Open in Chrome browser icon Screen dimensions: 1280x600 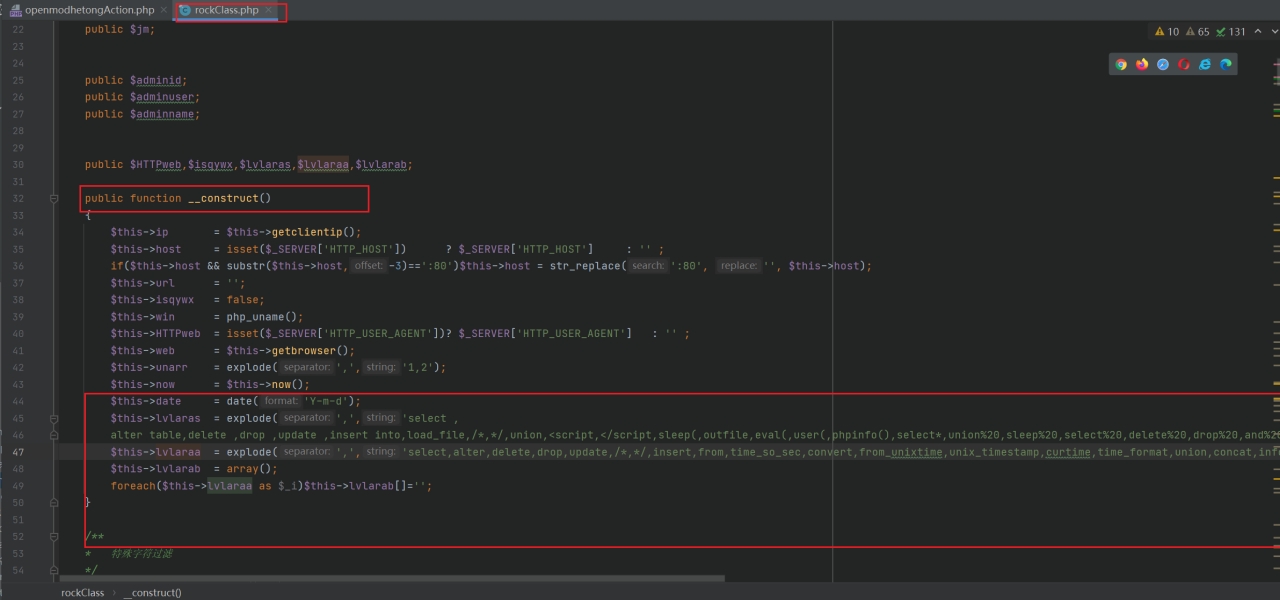pyautogui.click(x=1121, y=64)
